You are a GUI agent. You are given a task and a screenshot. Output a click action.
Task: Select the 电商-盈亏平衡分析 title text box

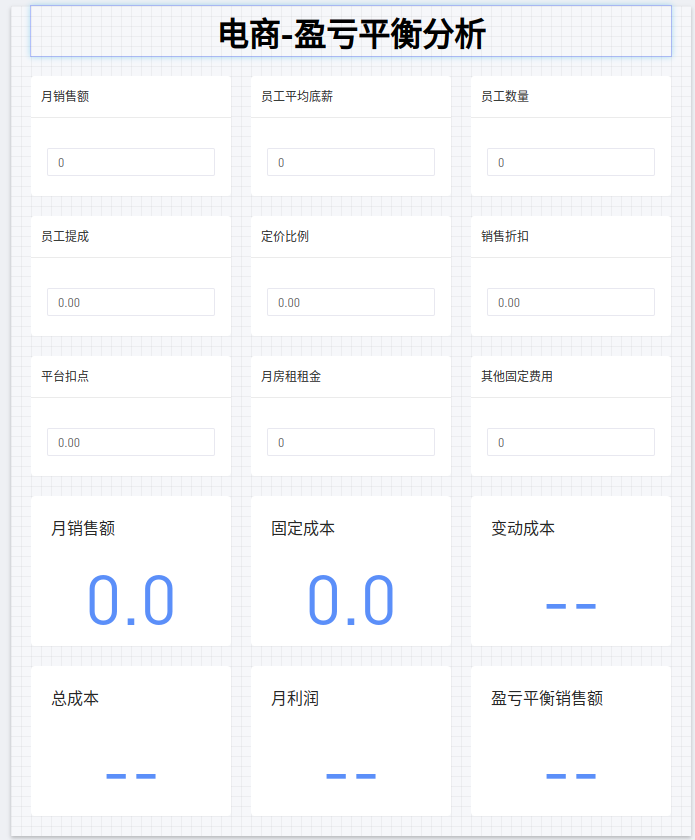[351, 33]
